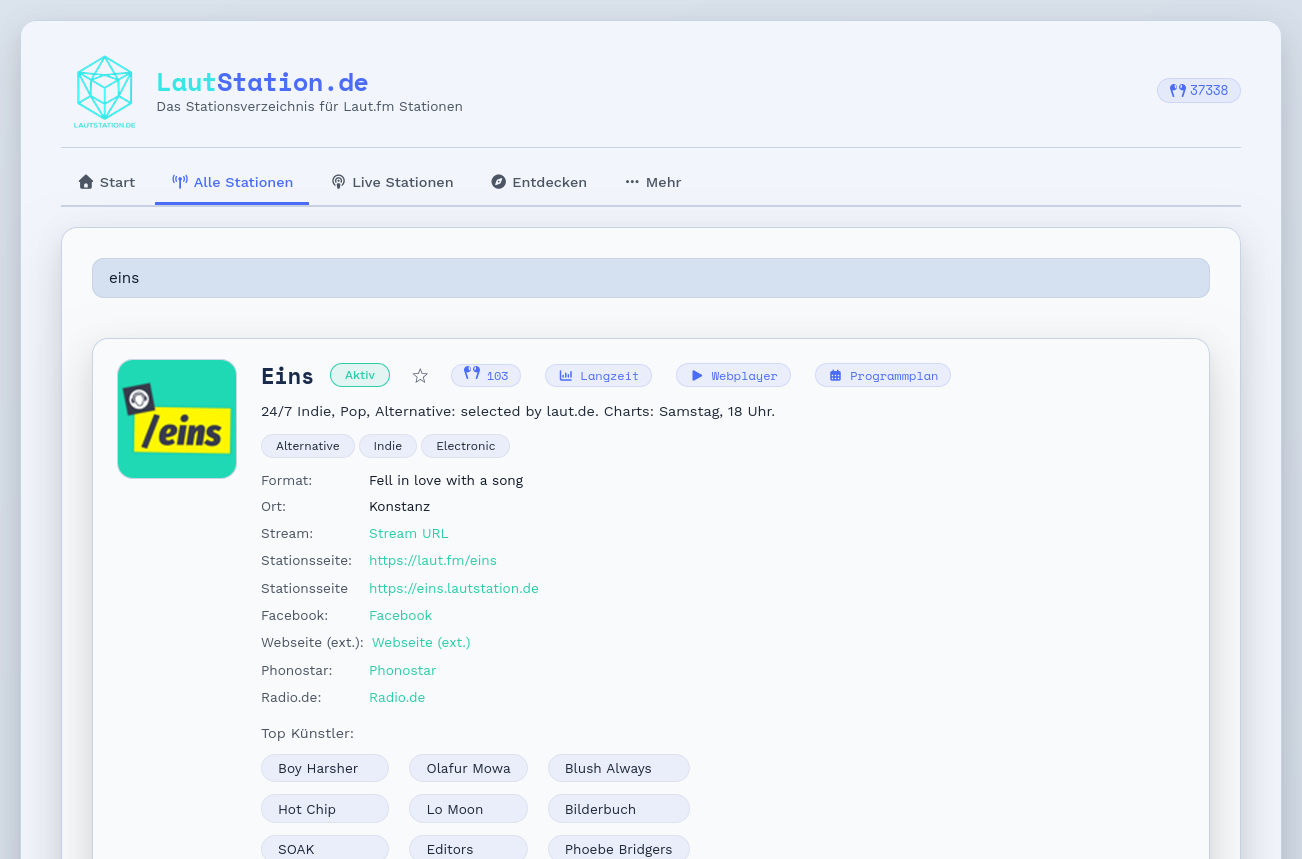Click the Aktiv status badge
The height and width of the screenshot is (859, 1302).
[360, 375]
